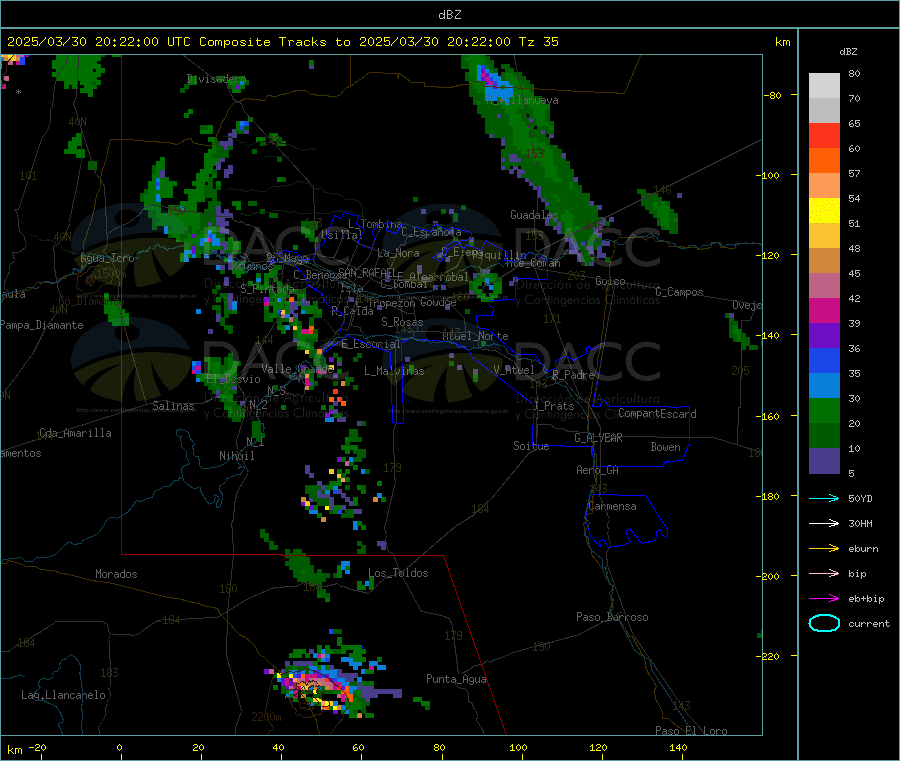
Task: Click the 'Guadales' location label
Action: 534,215
